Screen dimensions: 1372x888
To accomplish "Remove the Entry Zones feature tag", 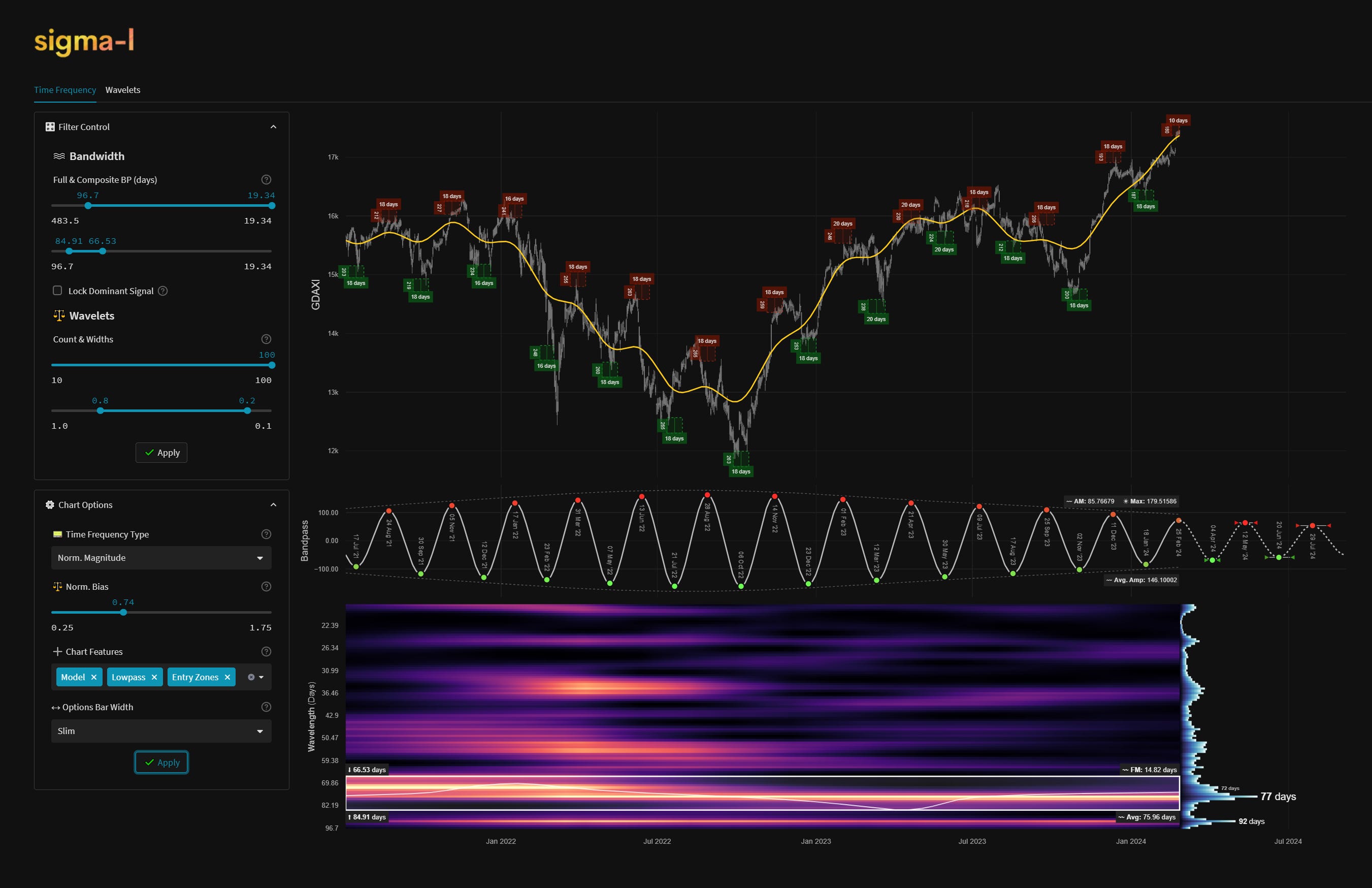I will (x=227, y=678).
